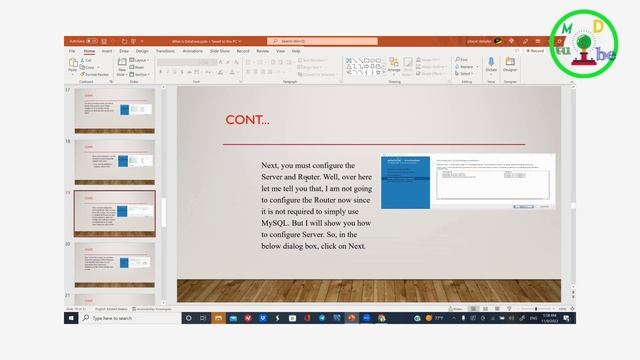Switch to Slide Sorter view icon
Viewport: 640px width, 360px height.
[485, 309]
